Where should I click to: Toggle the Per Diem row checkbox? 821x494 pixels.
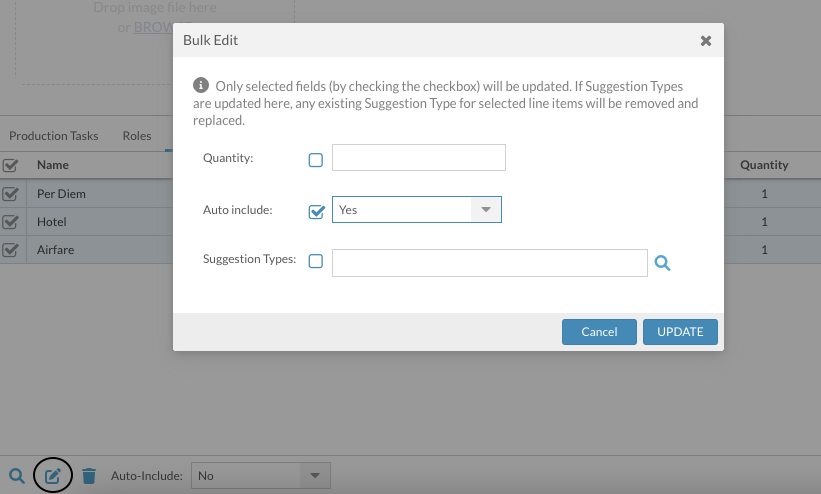coord(11,194)
